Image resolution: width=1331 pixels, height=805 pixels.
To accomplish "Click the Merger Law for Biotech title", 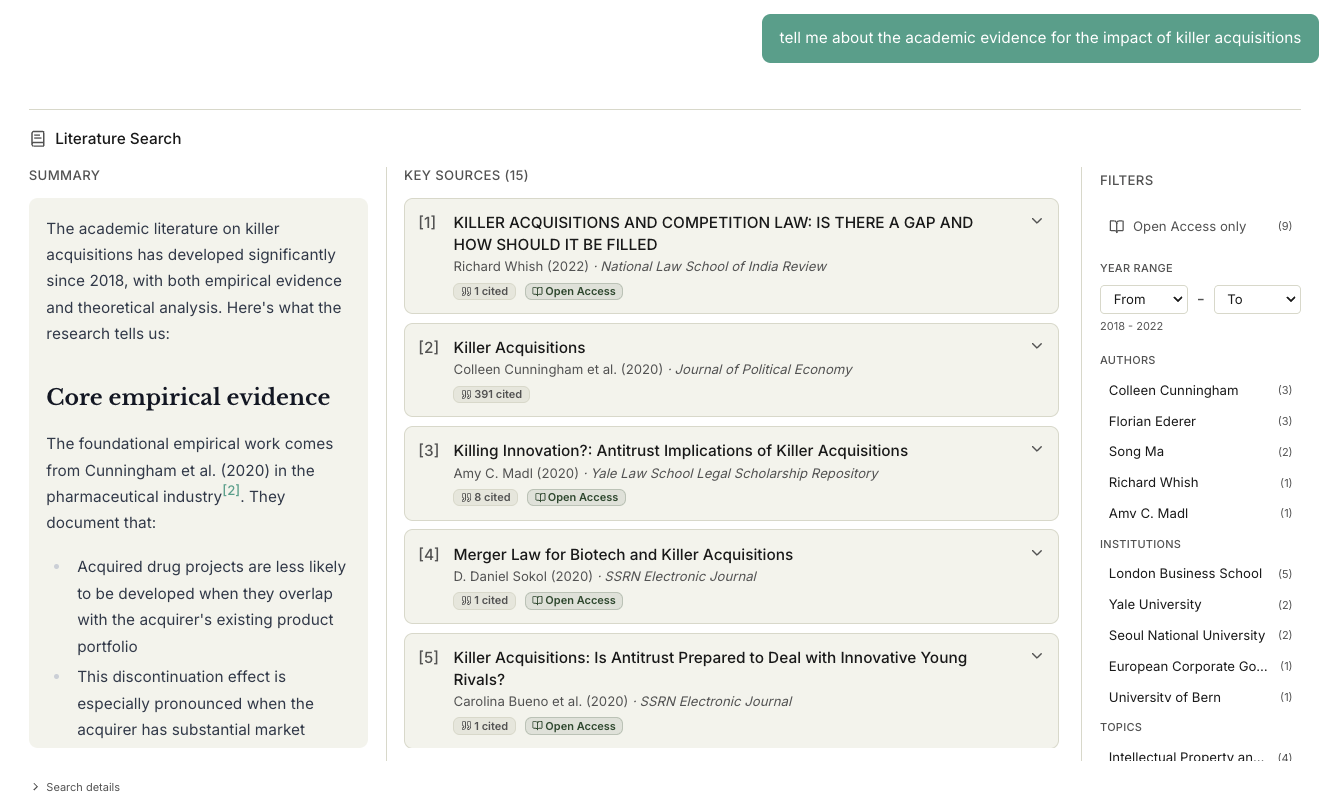I will coord(623,554).
